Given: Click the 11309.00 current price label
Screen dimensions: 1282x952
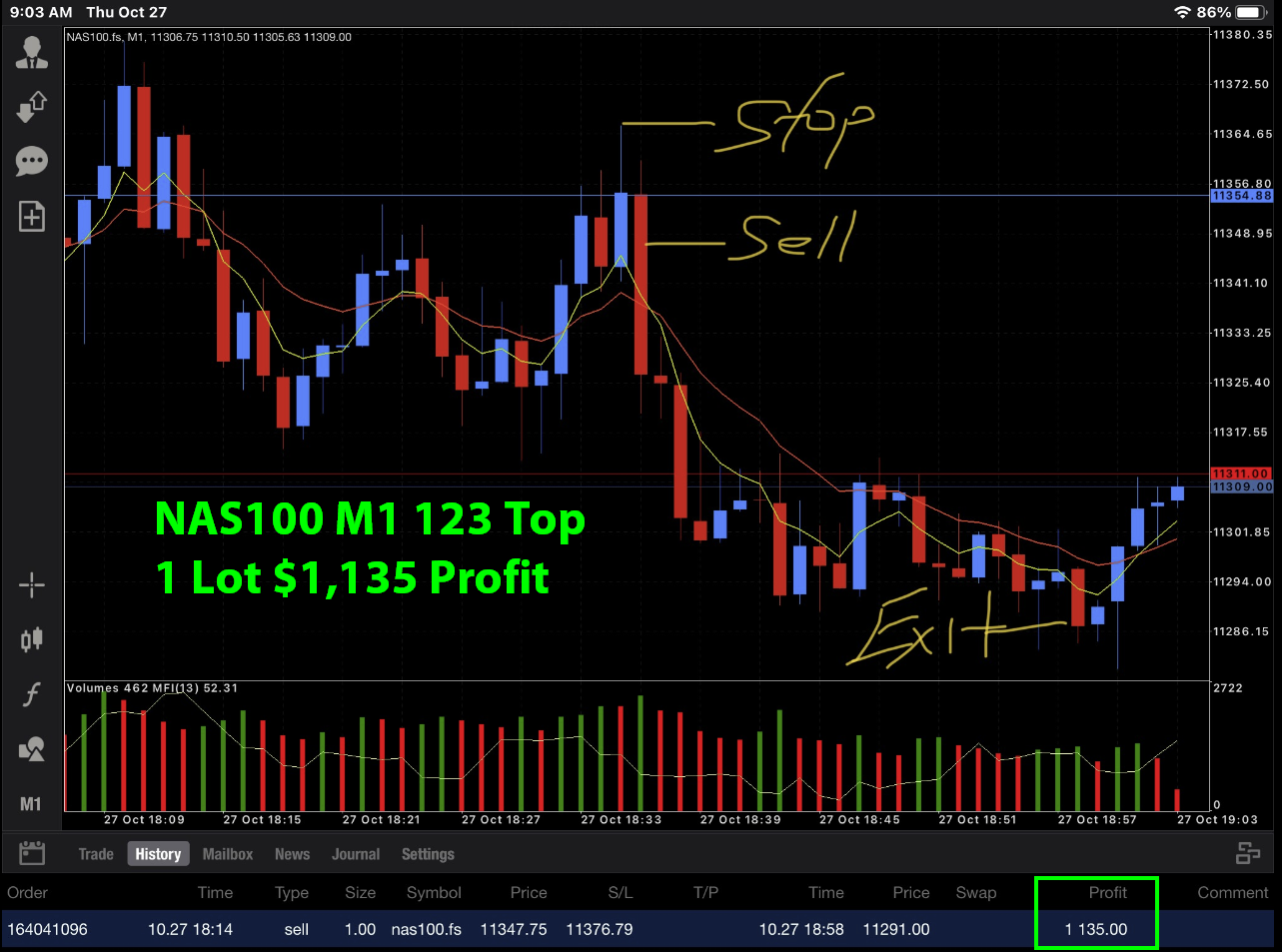Looking at the screenshot, I should [1242, 486].
